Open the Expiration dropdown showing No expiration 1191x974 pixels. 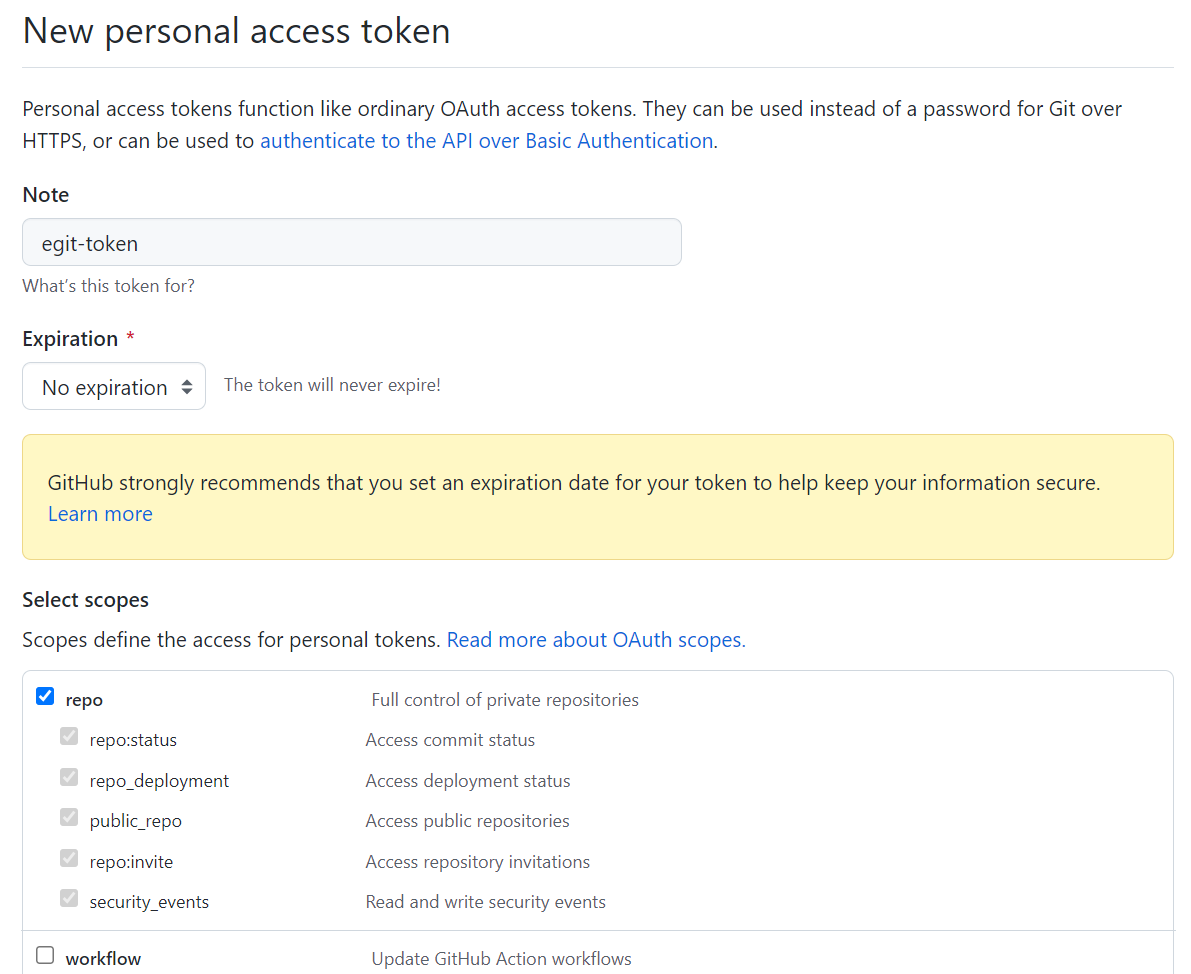[114, 387]
